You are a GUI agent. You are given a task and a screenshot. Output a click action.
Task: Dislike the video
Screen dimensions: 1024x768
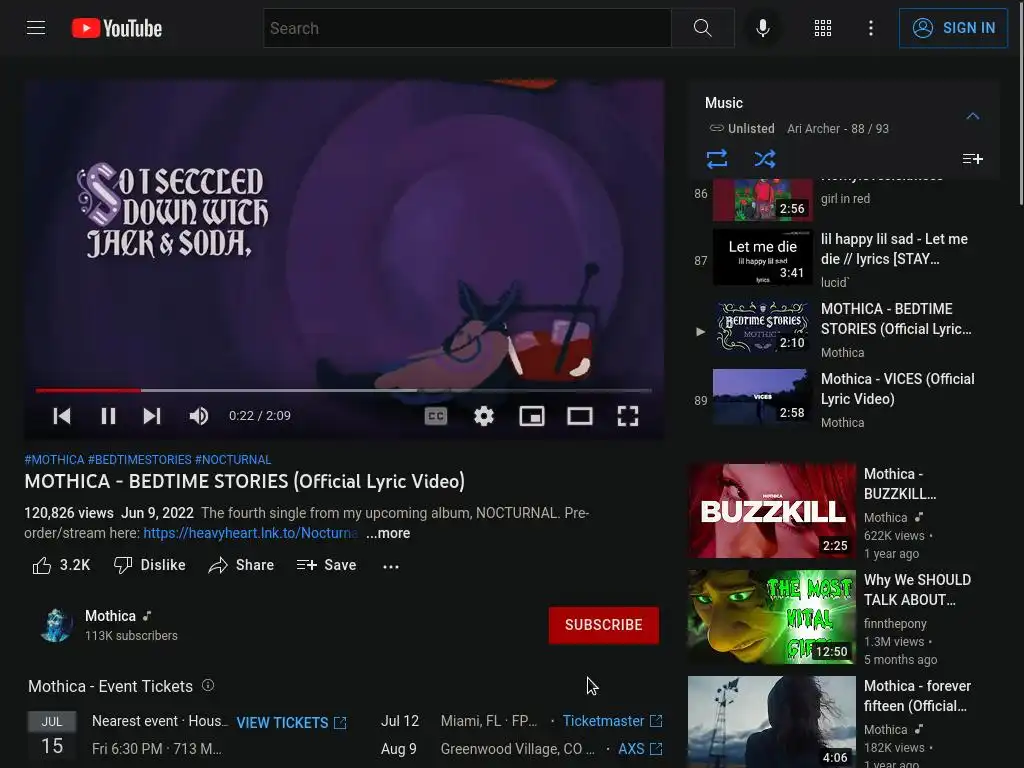pos(150,565)
